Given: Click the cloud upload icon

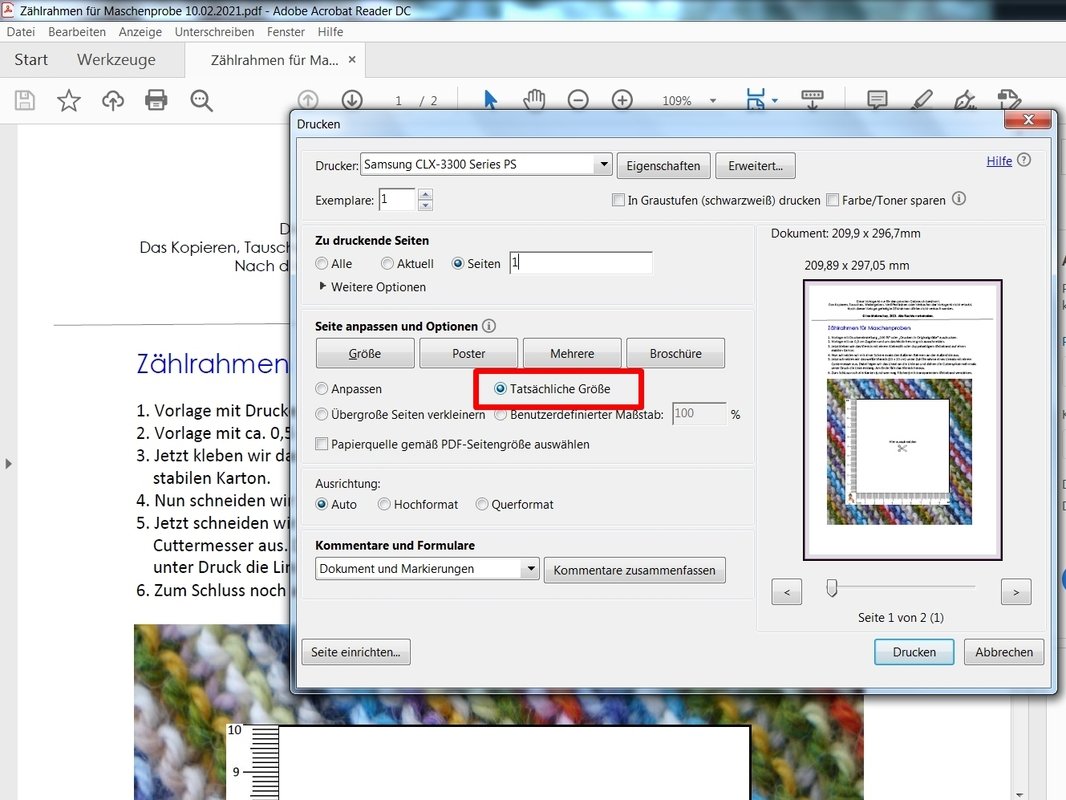Looking at the screenshot, I should [113, 100].
